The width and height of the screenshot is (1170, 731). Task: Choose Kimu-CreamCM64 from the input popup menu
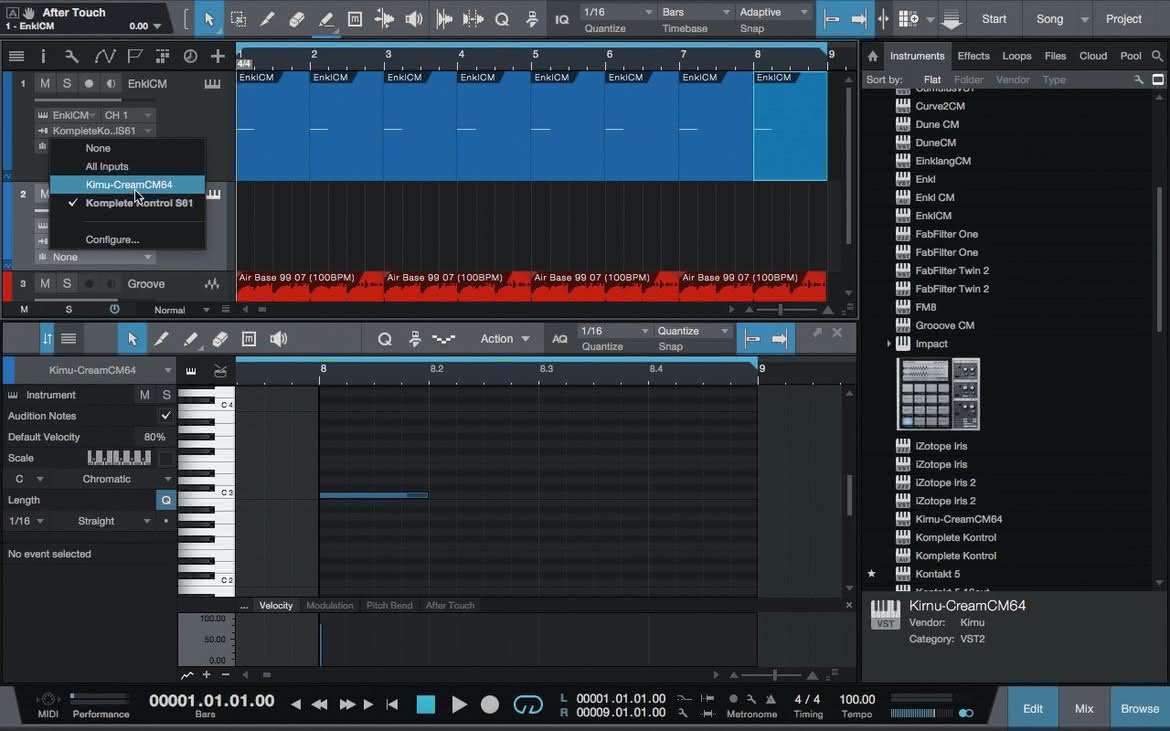128,184
